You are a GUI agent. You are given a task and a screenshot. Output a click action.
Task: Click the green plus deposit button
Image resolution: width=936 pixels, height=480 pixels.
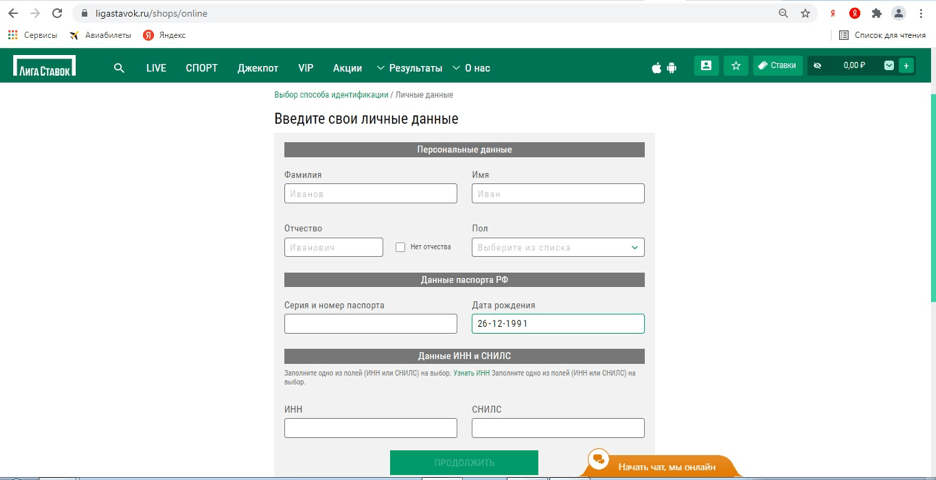coord(906,66)
